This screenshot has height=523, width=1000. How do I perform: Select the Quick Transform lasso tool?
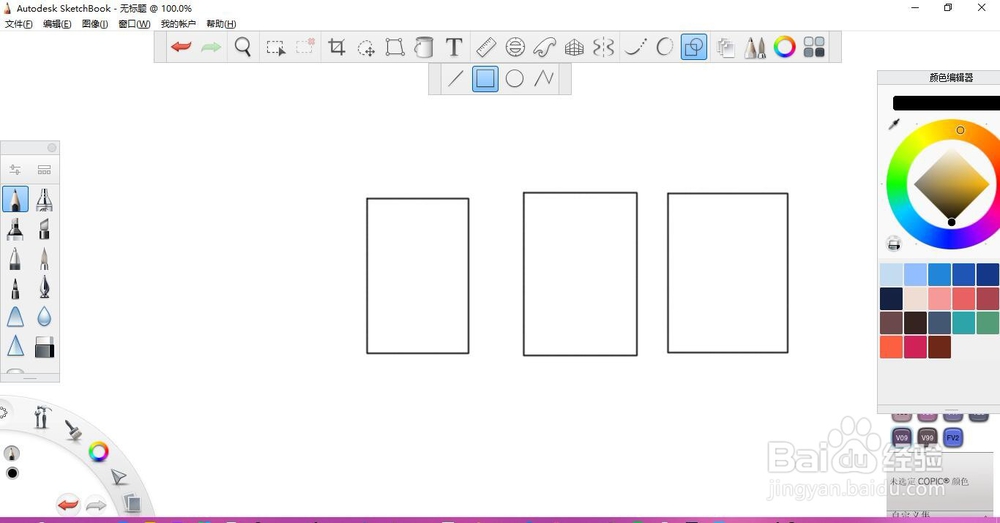[366, 47]
